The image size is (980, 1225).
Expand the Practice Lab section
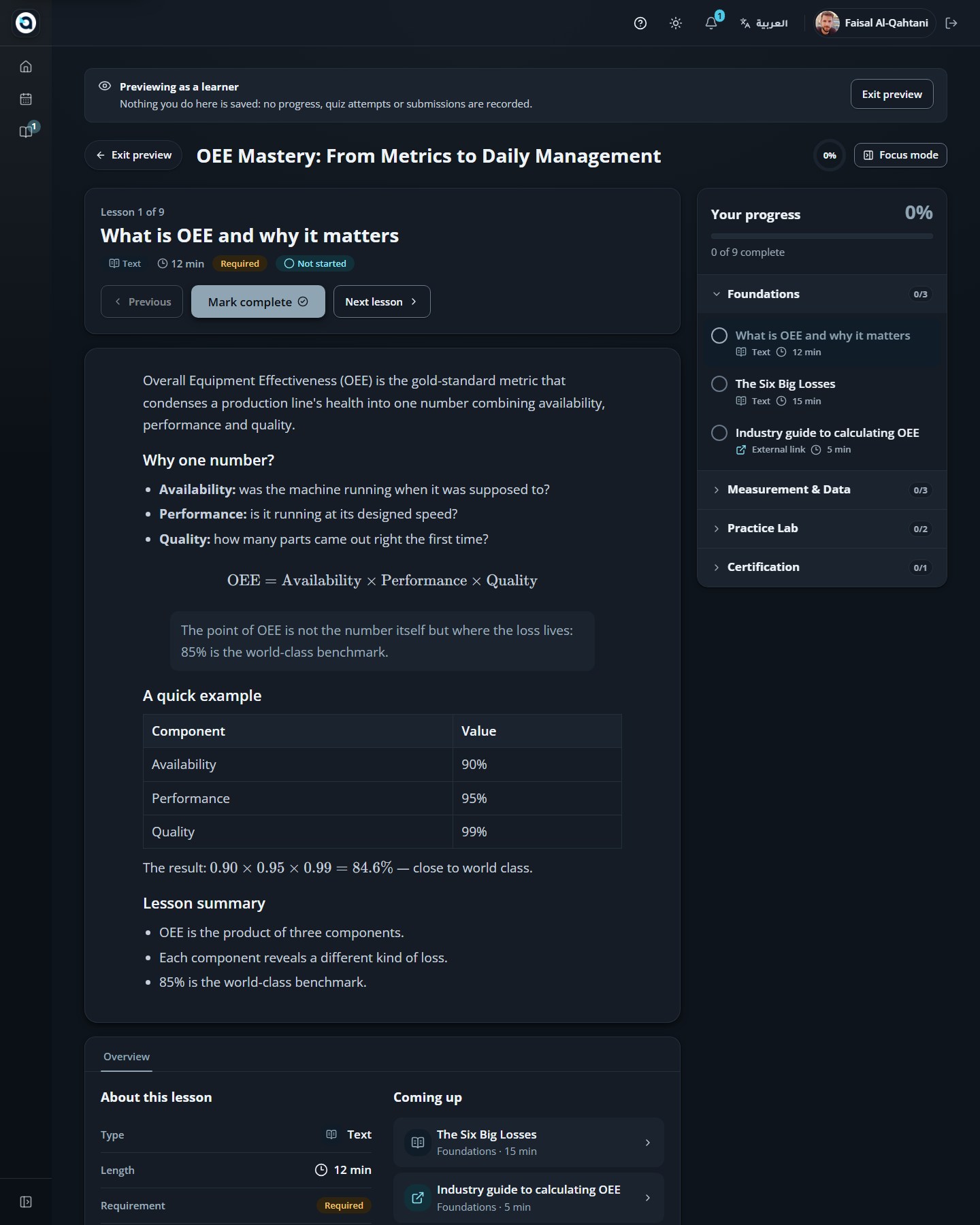pyautogui.click(x=822, y=529)
